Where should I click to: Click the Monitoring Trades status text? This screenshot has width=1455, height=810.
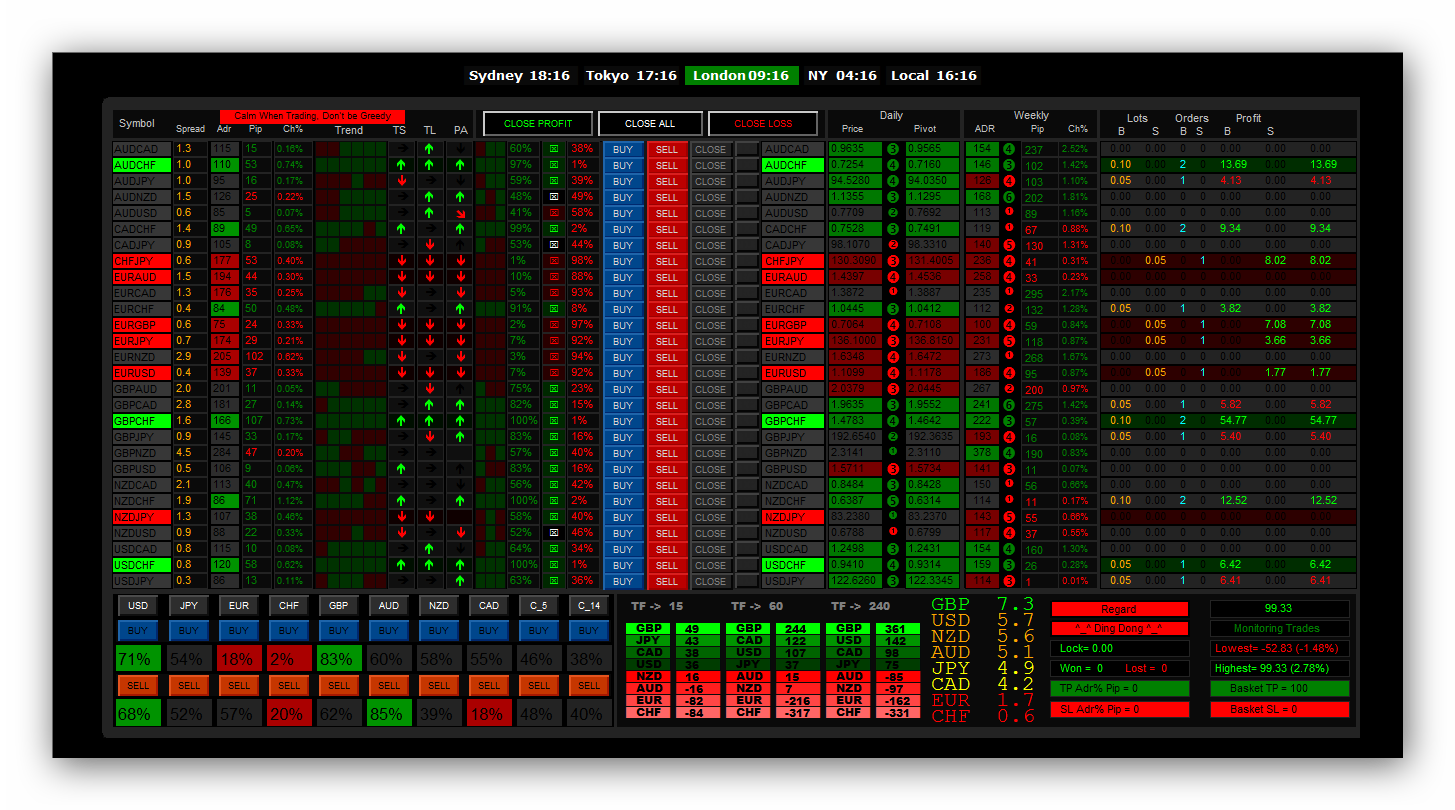(1276, 629)
